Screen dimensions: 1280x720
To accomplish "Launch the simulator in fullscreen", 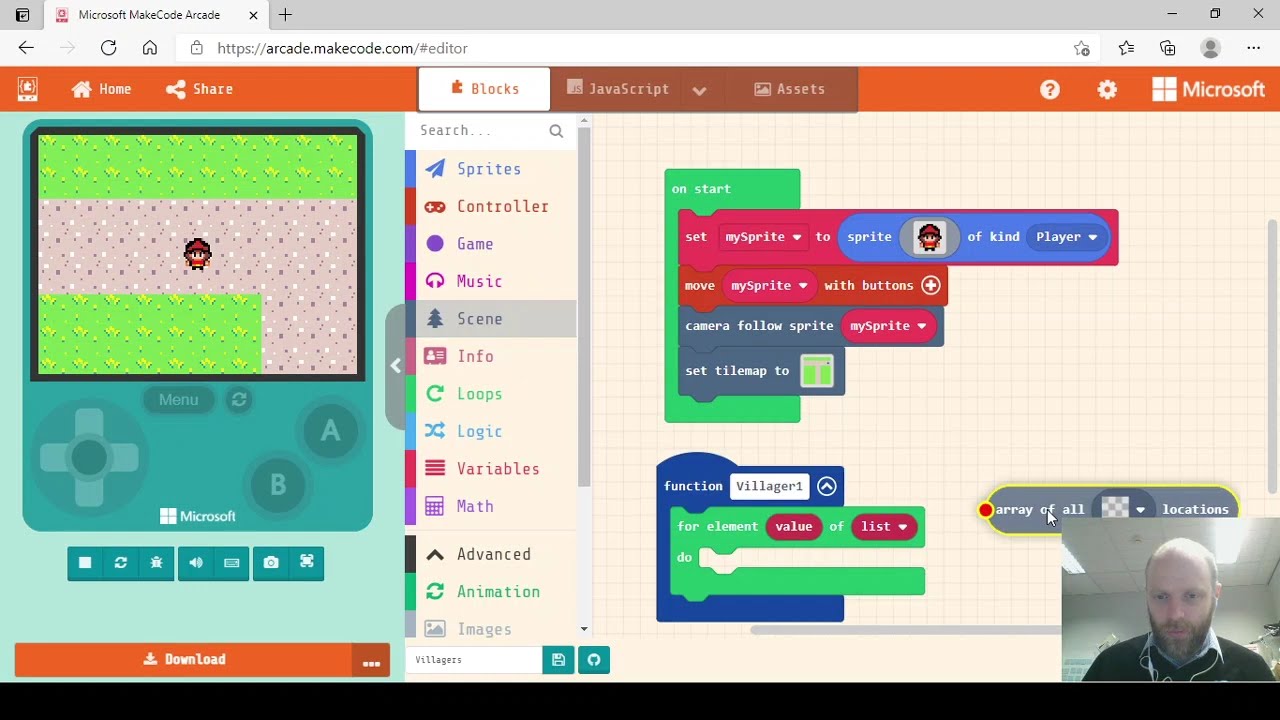I will pyautogui.click(x=307, y=563).
